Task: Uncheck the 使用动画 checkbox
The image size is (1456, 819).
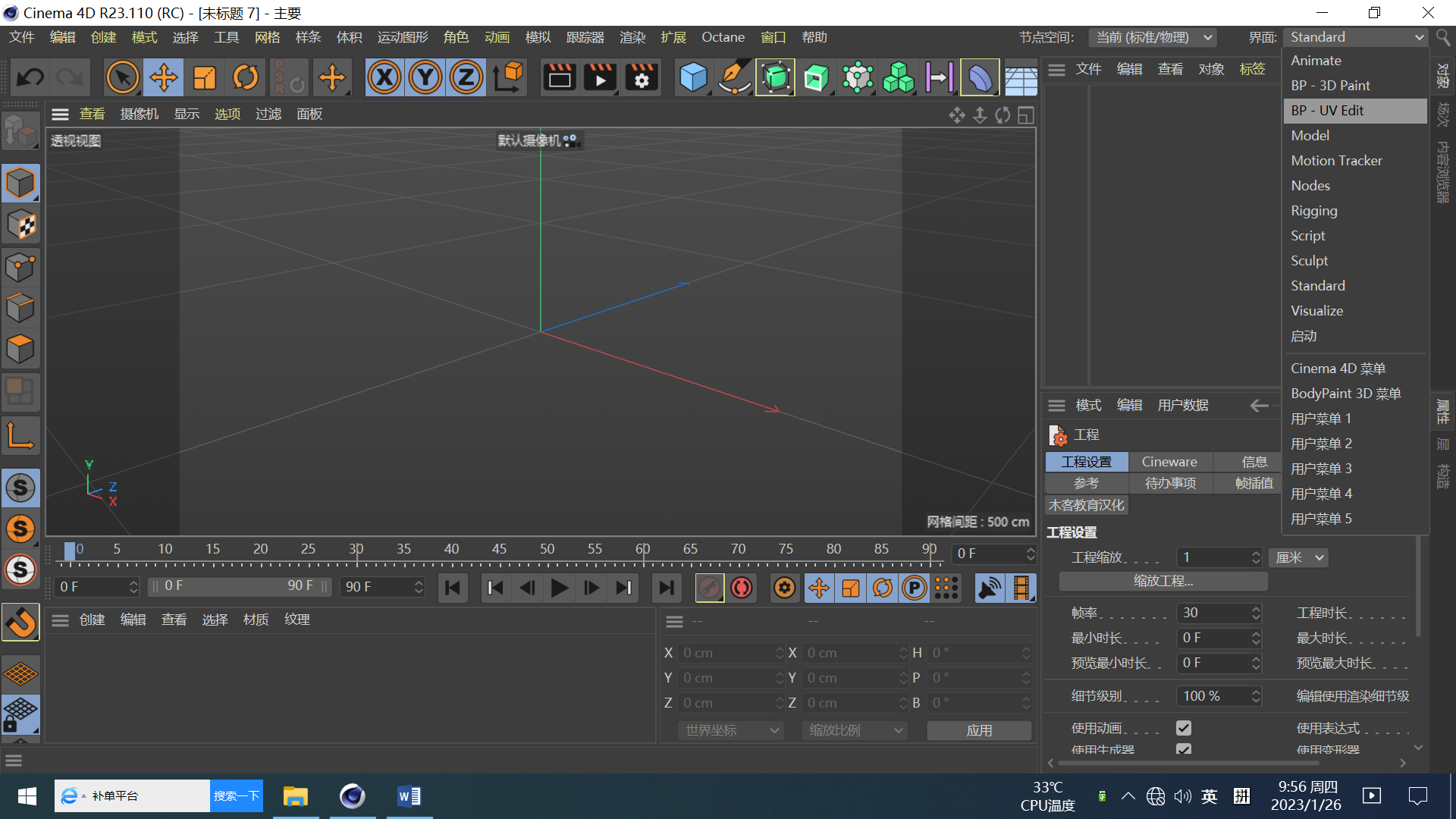Action: pos(1183,728)
